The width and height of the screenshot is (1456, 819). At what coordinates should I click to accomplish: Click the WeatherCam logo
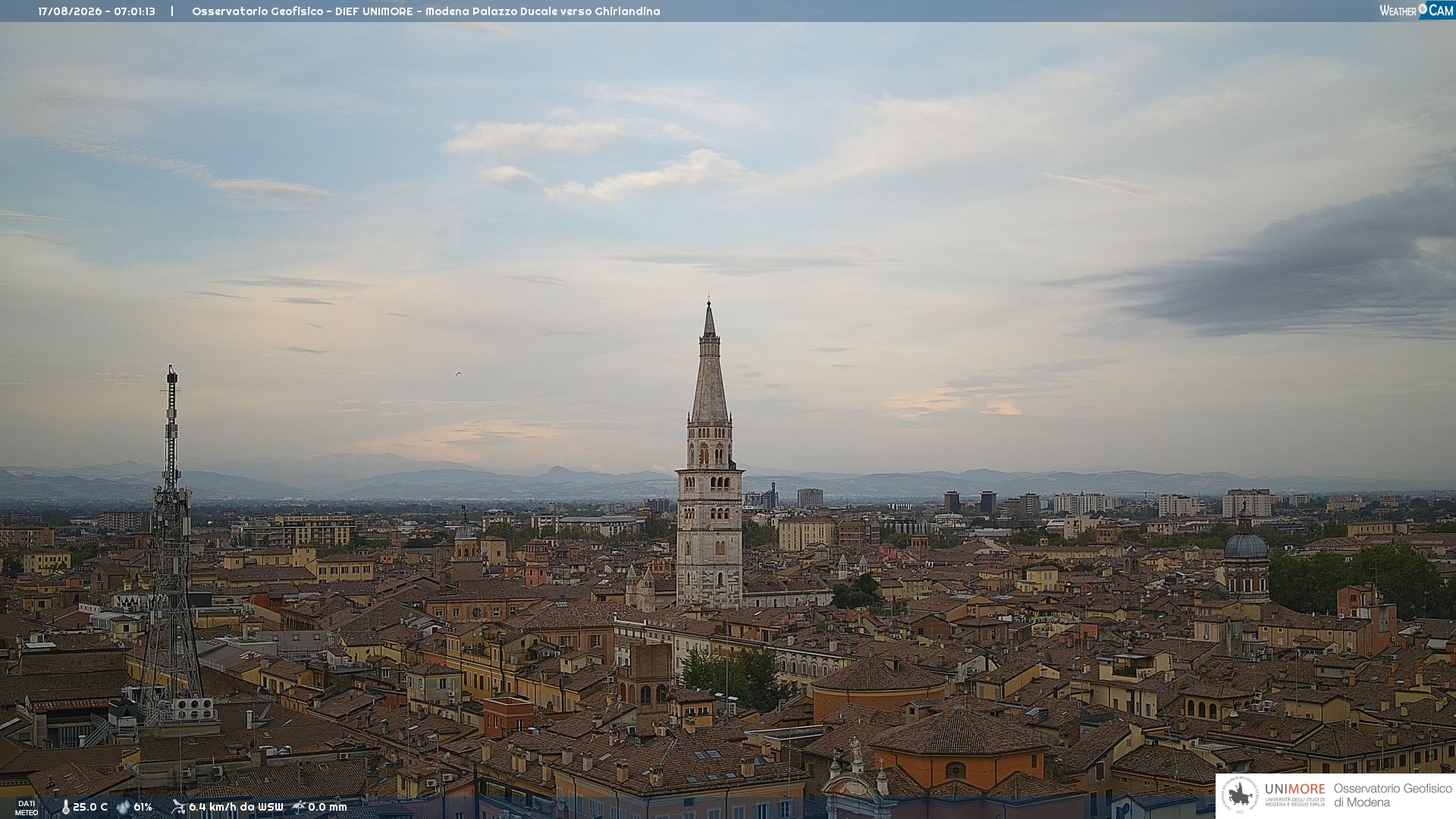pos(1416,10)
